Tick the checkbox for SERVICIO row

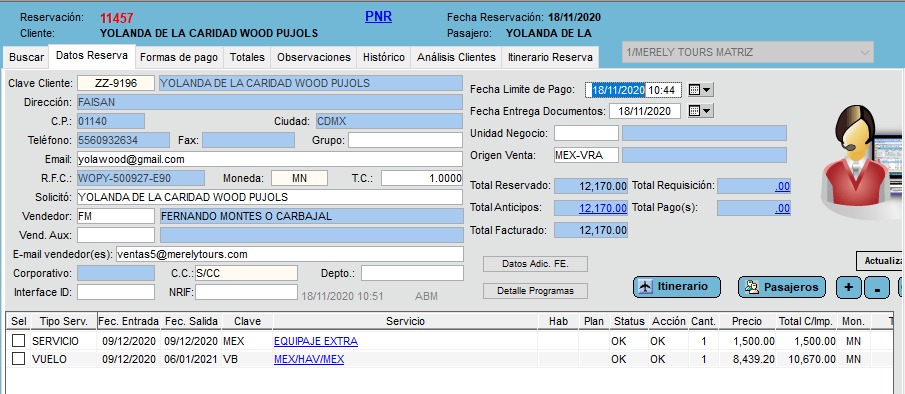(18, 341)
